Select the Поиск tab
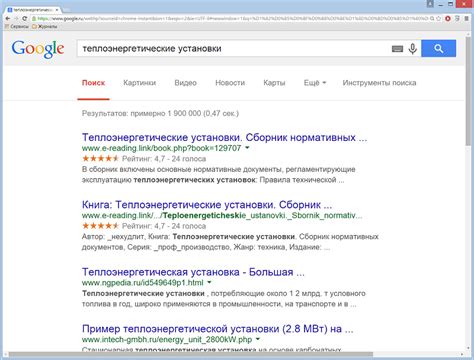 (93, 83)
